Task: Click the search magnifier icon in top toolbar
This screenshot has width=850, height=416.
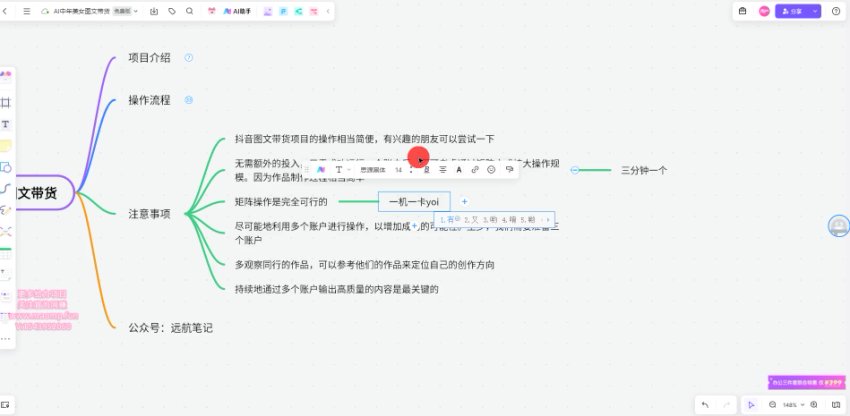Action: [x=189, y=11]
